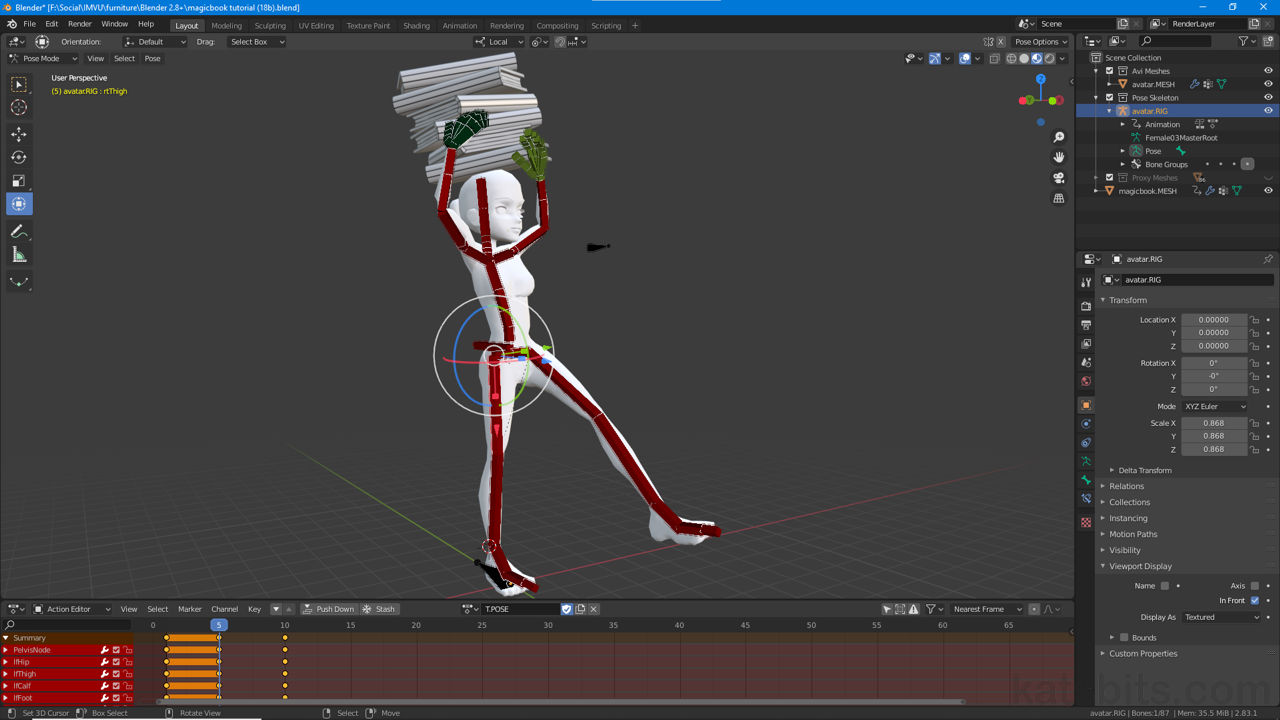Toggle X-Ray display icon

[x=994, y=58]
